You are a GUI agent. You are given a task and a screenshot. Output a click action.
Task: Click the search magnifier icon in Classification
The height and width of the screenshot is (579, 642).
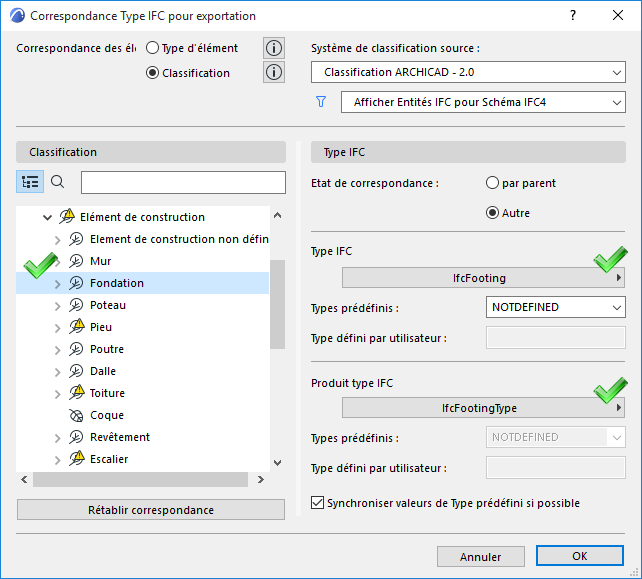click(58, 182)
